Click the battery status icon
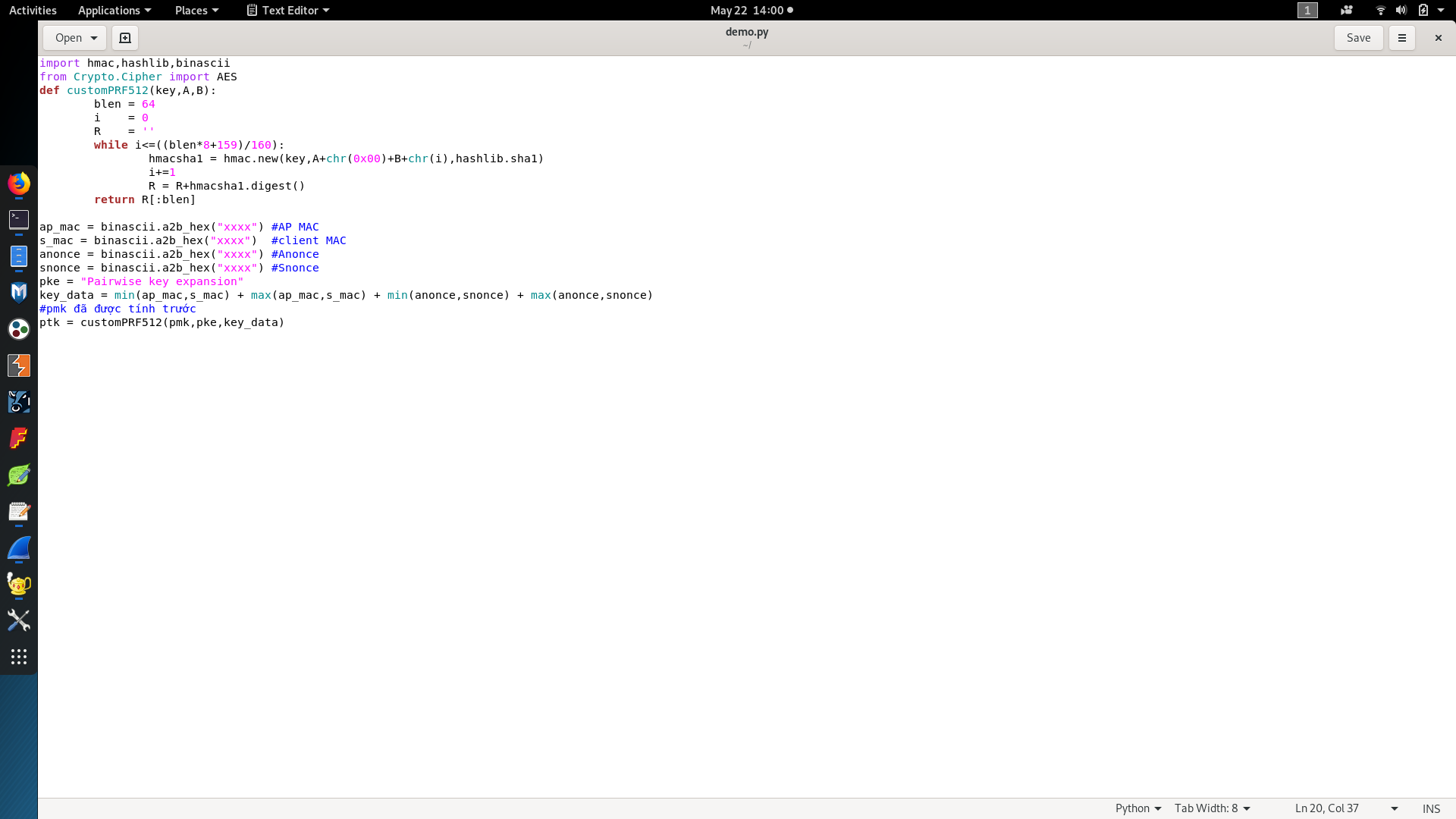This screenshot has width=1456, height=819. tap(1423, 10)
